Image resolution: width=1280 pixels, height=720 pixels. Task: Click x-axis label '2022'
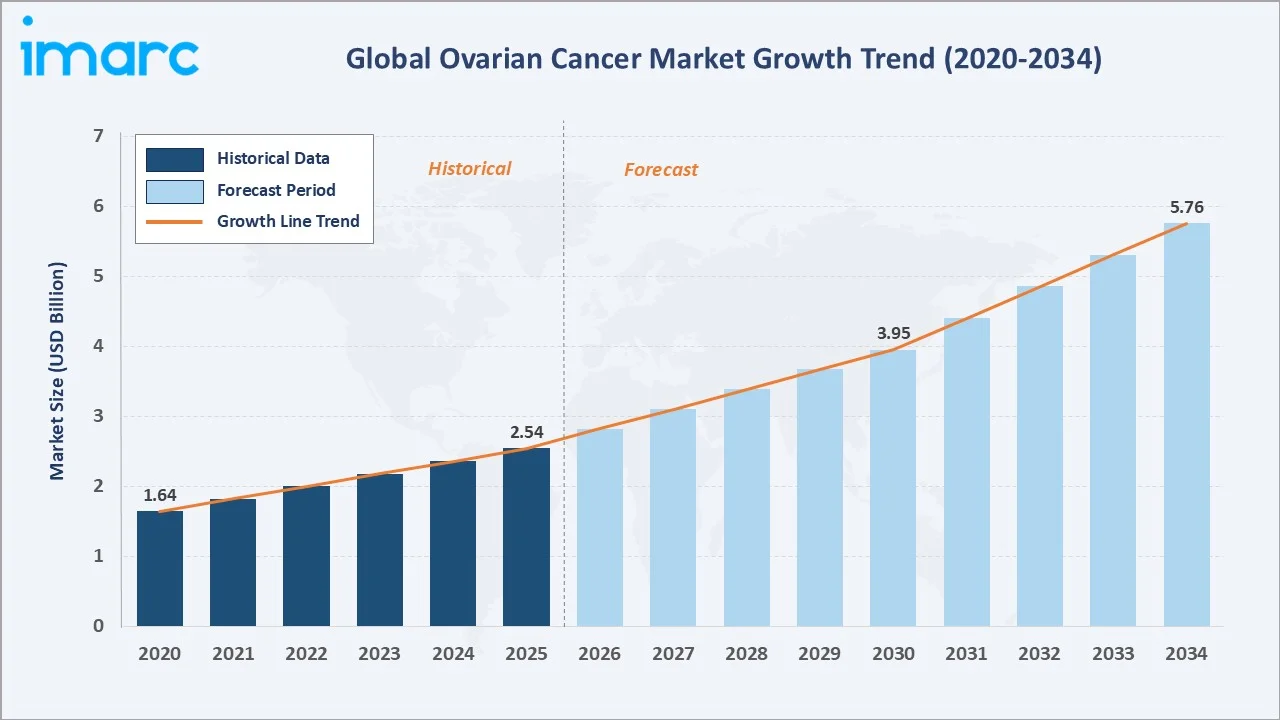(x=306, y=654)
